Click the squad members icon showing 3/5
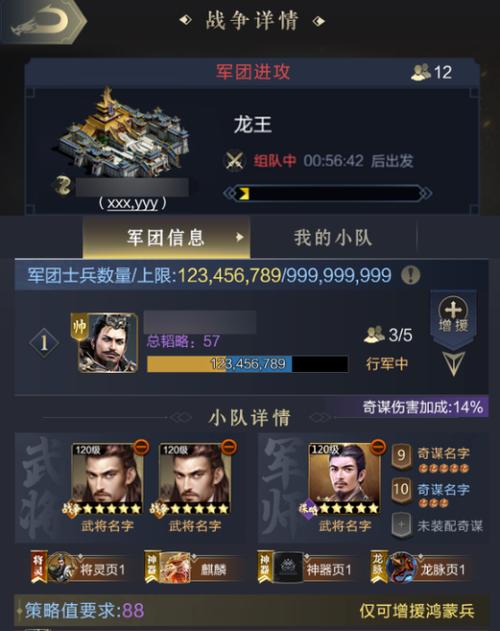This screenshot has width=500, height=631. [374, 334]
